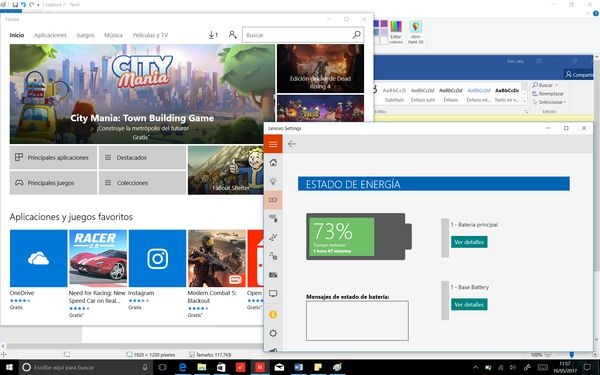Go back using Lenovo Settings arrow
600x375 pixels.
coord(292,144)
